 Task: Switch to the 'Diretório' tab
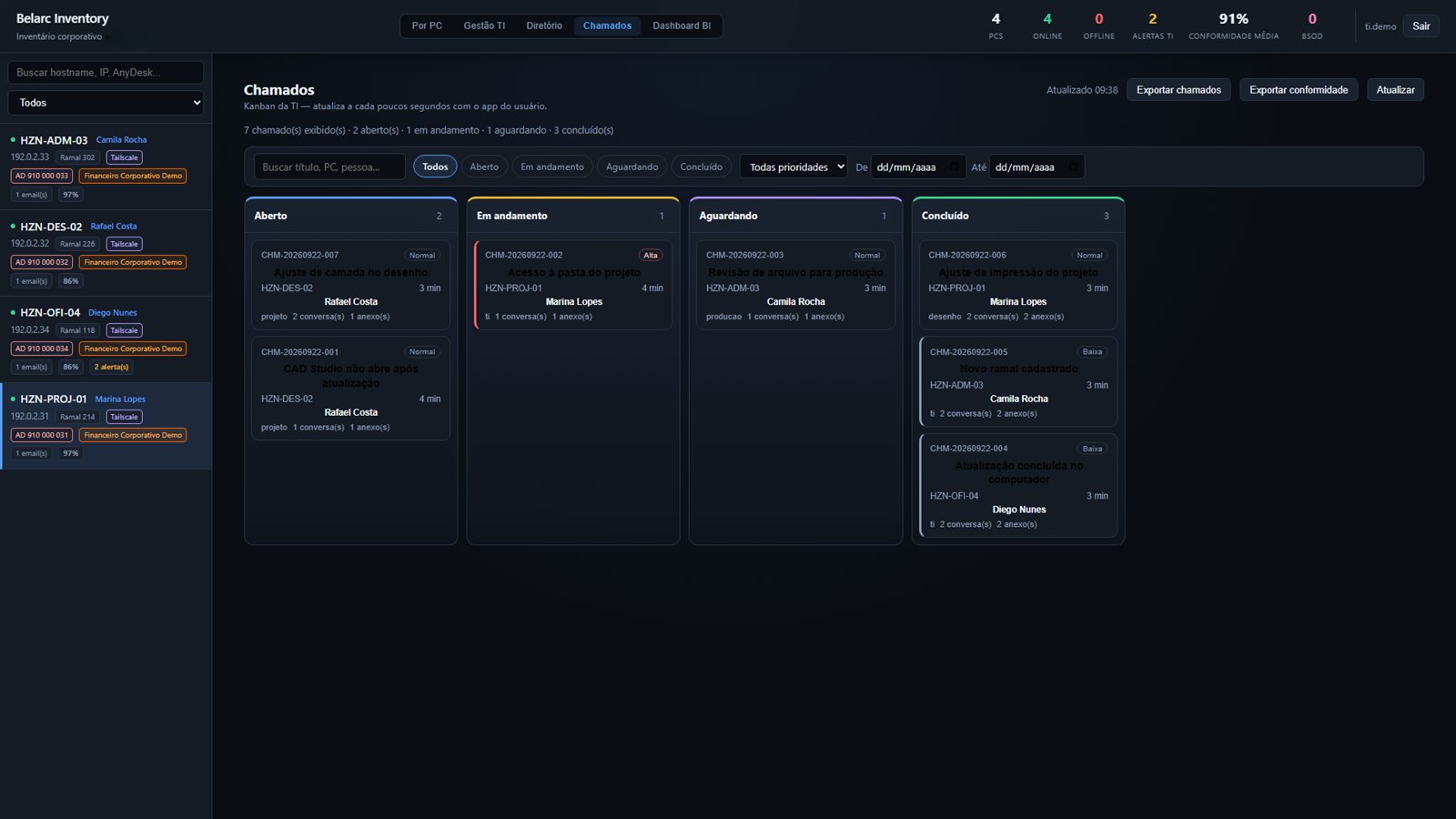(544, 25)
